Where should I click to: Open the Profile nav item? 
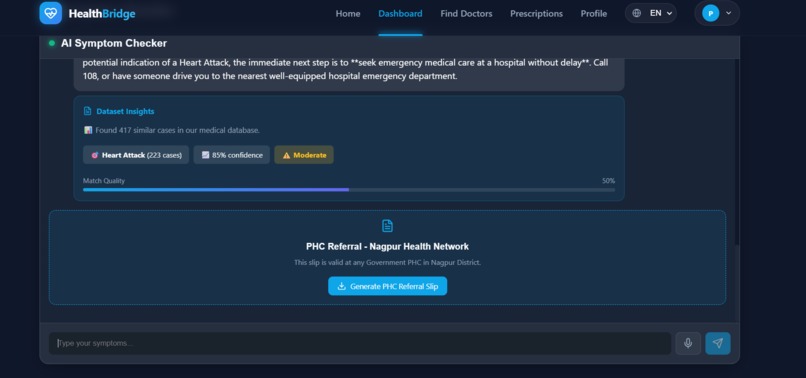pos(594,14)
